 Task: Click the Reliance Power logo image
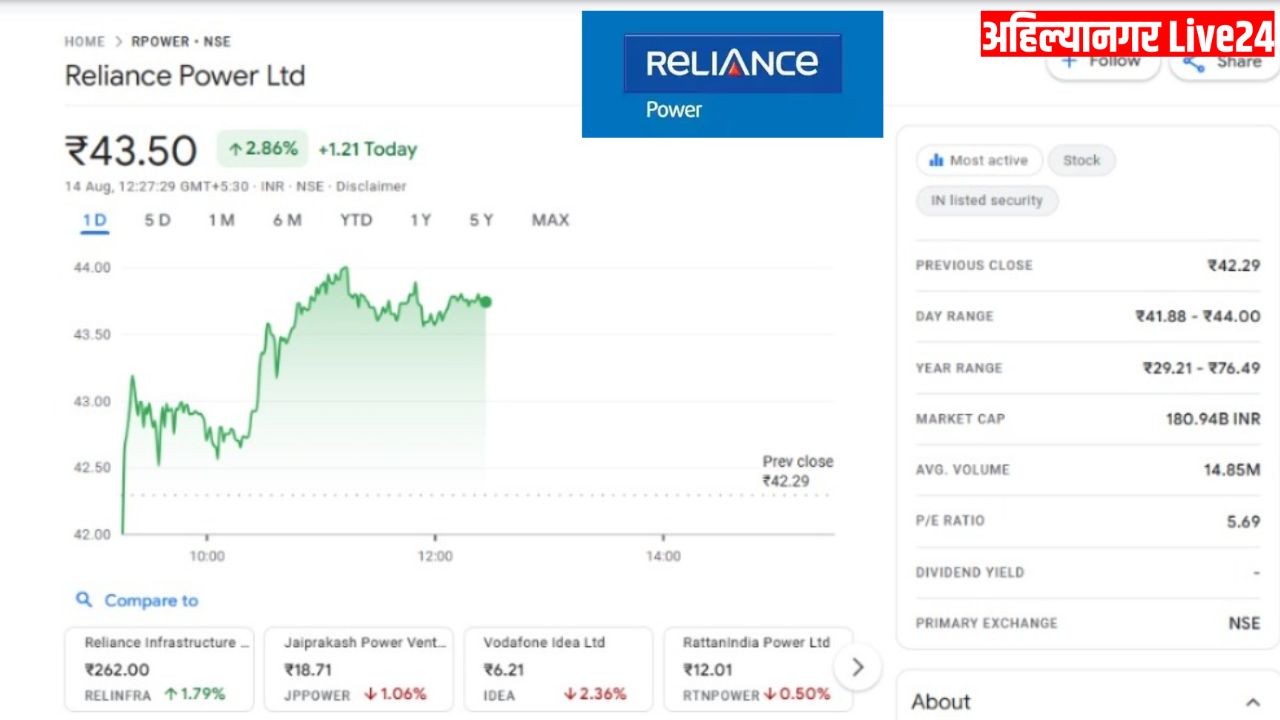pos(732,74)
